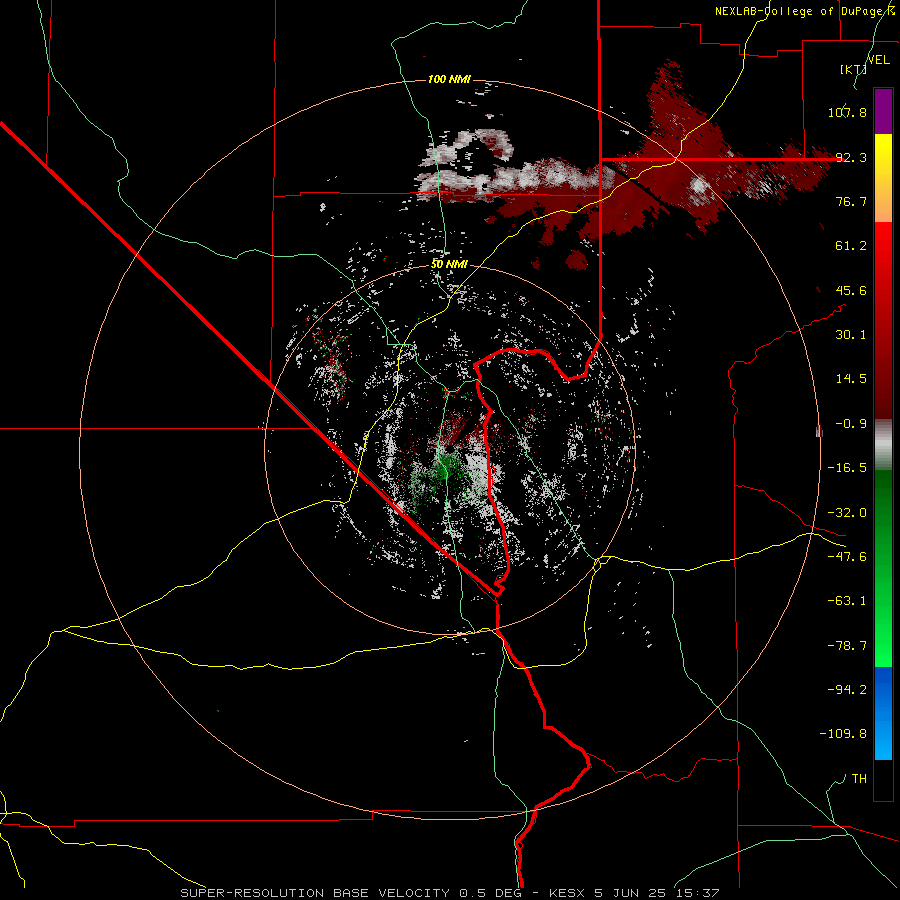Click the 61.2 value on velocity scale

pos(851,246)
